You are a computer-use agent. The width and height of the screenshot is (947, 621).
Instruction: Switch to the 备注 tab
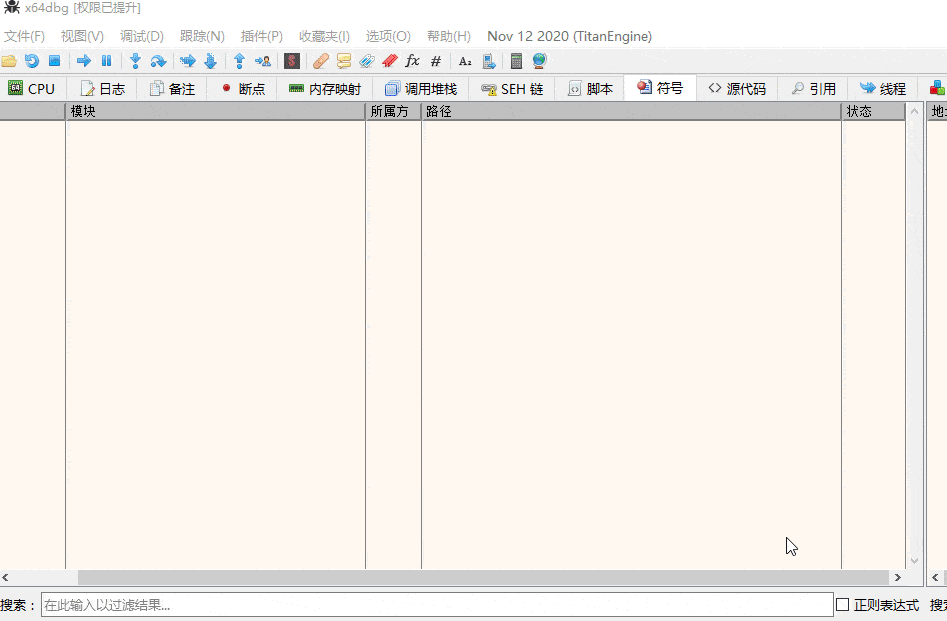[172, 89]
